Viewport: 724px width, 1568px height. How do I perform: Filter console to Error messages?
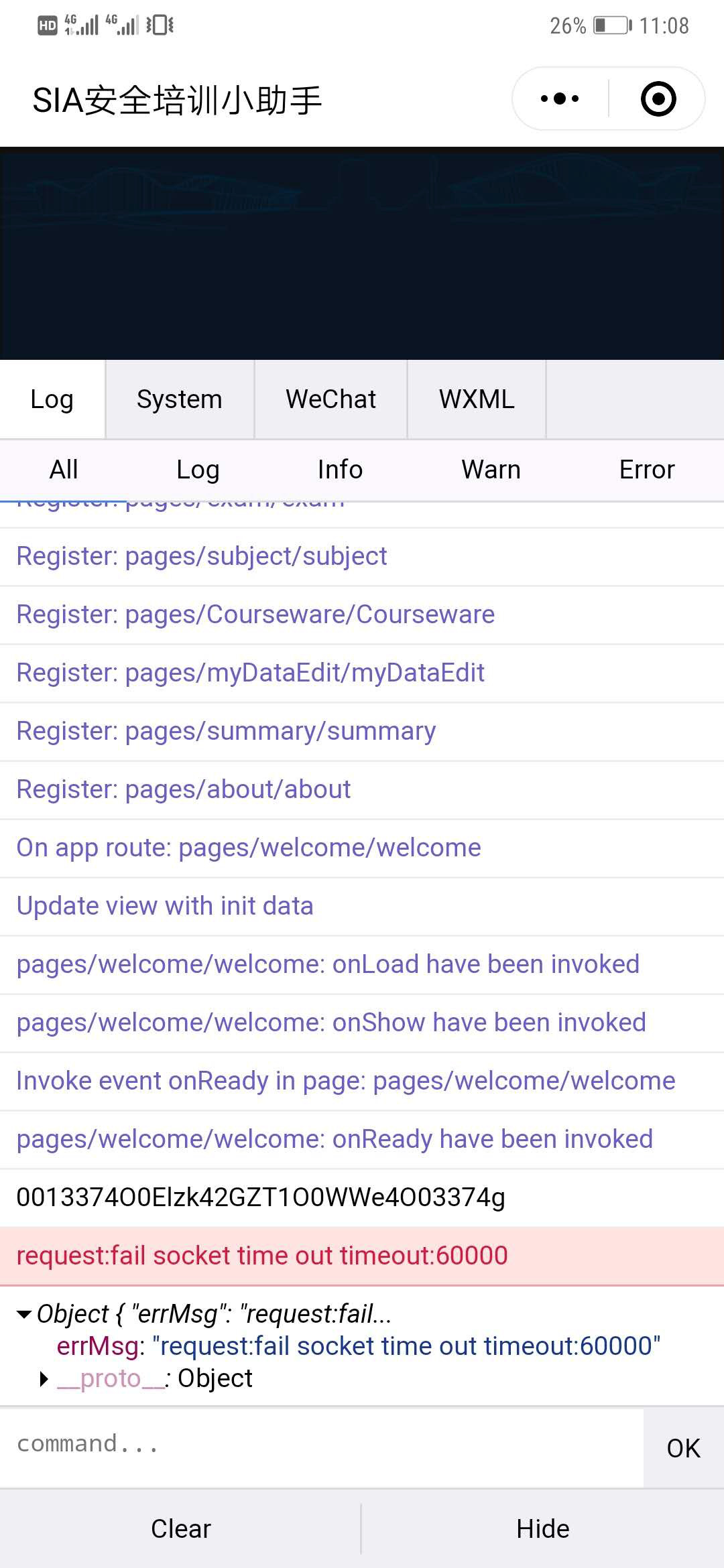[646, 470]
